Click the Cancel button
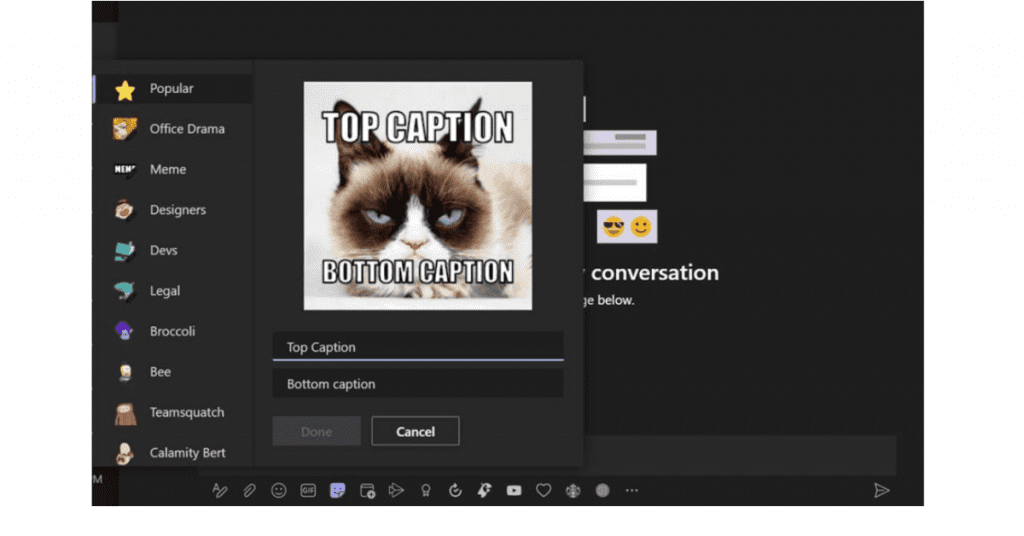This screenshot has width=1024, height=536. point(415,432)
